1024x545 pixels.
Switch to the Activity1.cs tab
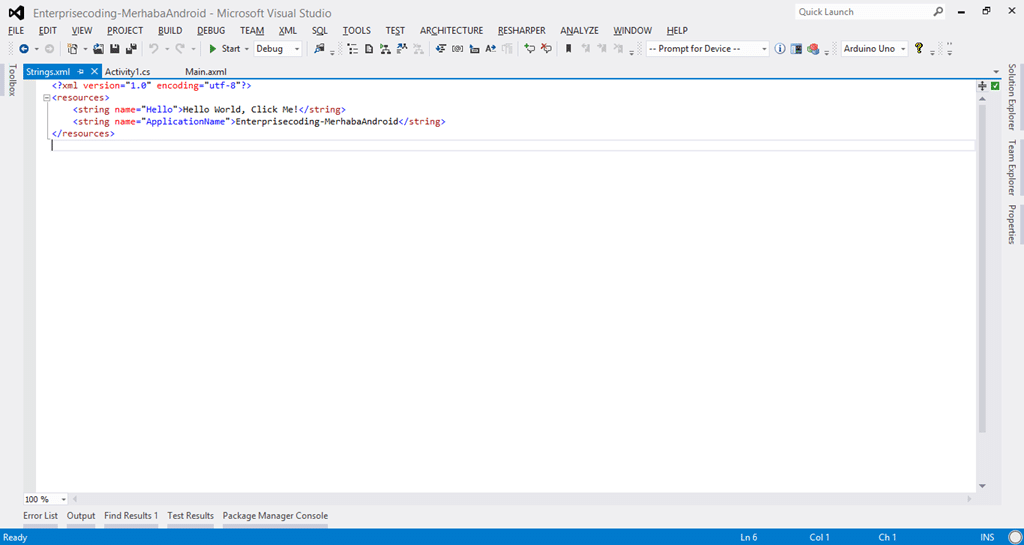coord(127,72)
